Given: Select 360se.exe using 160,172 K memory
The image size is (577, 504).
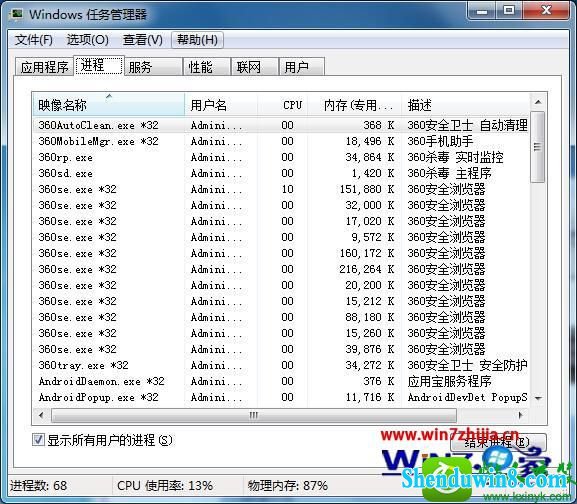Looking at the screenshot, I should pyautogui.click(x=281, y=253).
